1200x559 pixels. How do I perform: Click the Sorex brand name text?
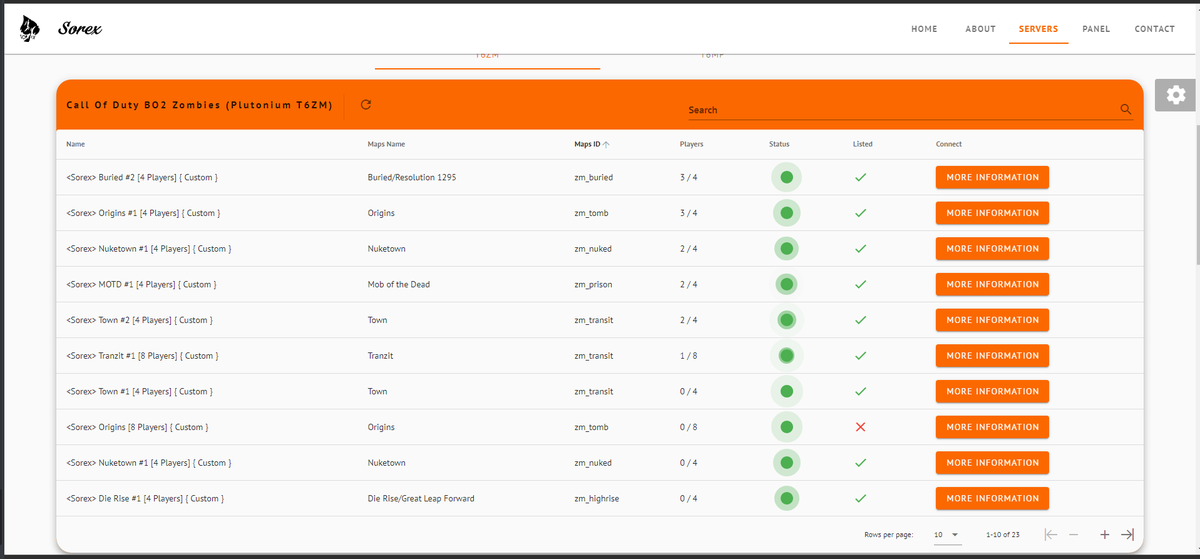(80, 30)
